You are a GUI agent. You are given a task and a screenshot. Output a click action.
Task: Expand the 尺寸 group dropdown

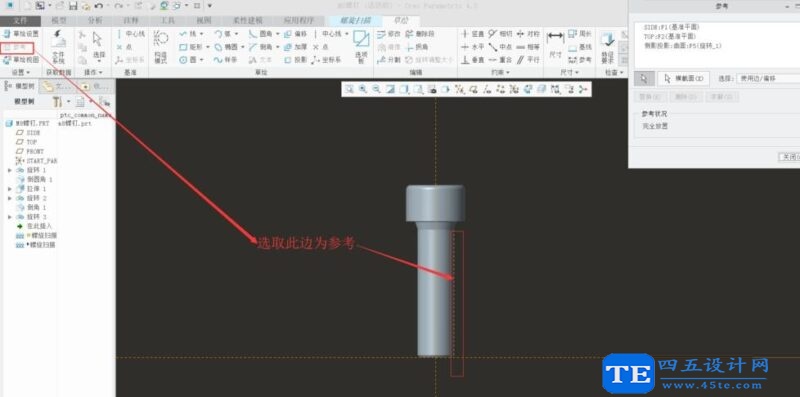tap(569, 72)
